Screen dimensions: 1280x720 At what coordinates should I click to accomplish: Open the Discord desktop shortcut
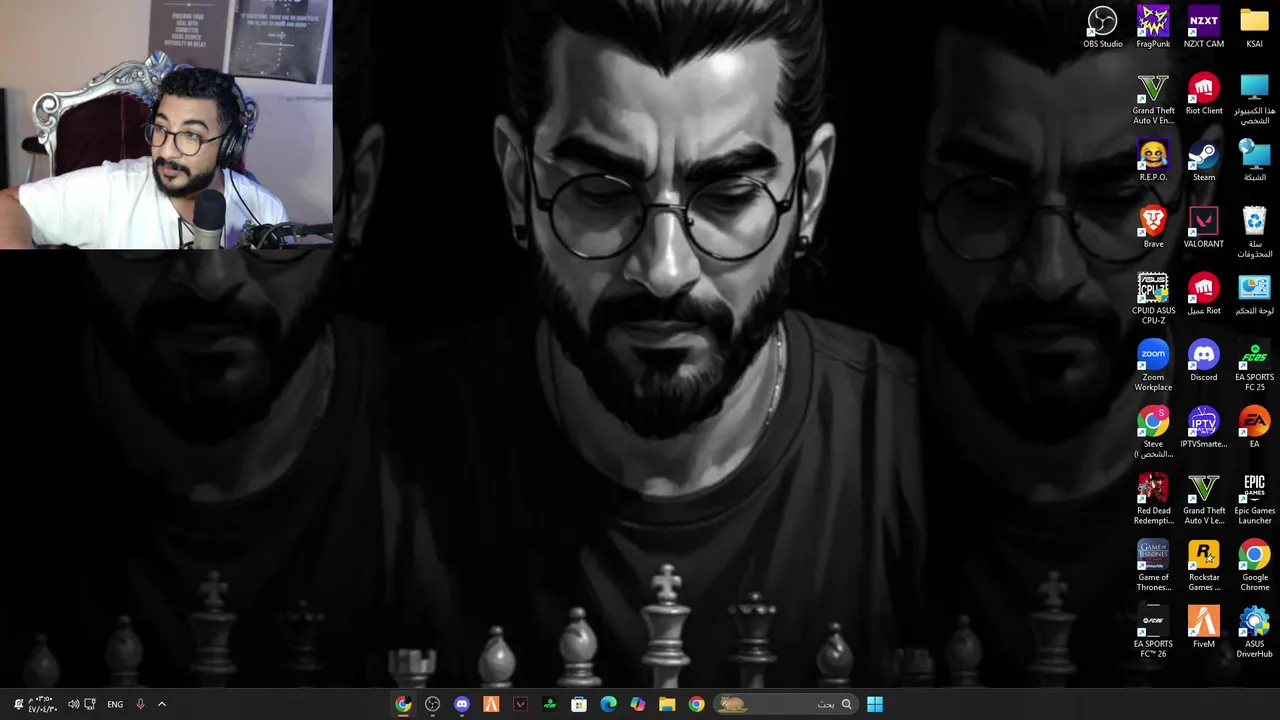[x=1204, y=361]
